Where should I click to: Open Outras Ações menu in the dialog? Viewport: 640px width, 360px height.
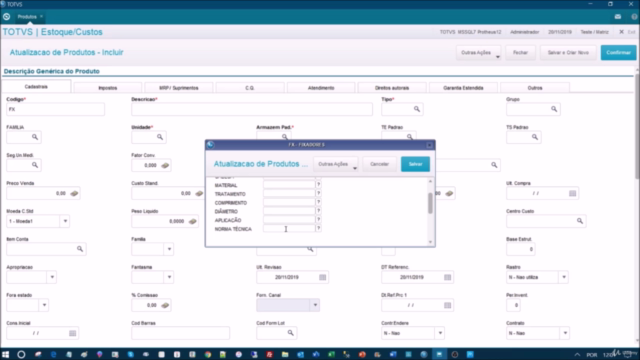tap(336, 164)
